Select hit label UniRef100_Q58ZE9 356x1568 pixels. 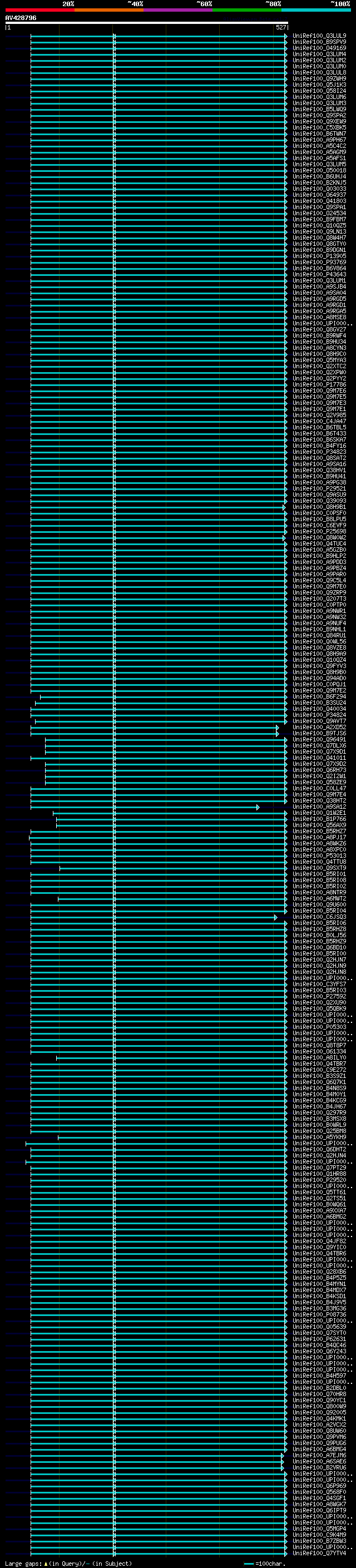point(319,783)
